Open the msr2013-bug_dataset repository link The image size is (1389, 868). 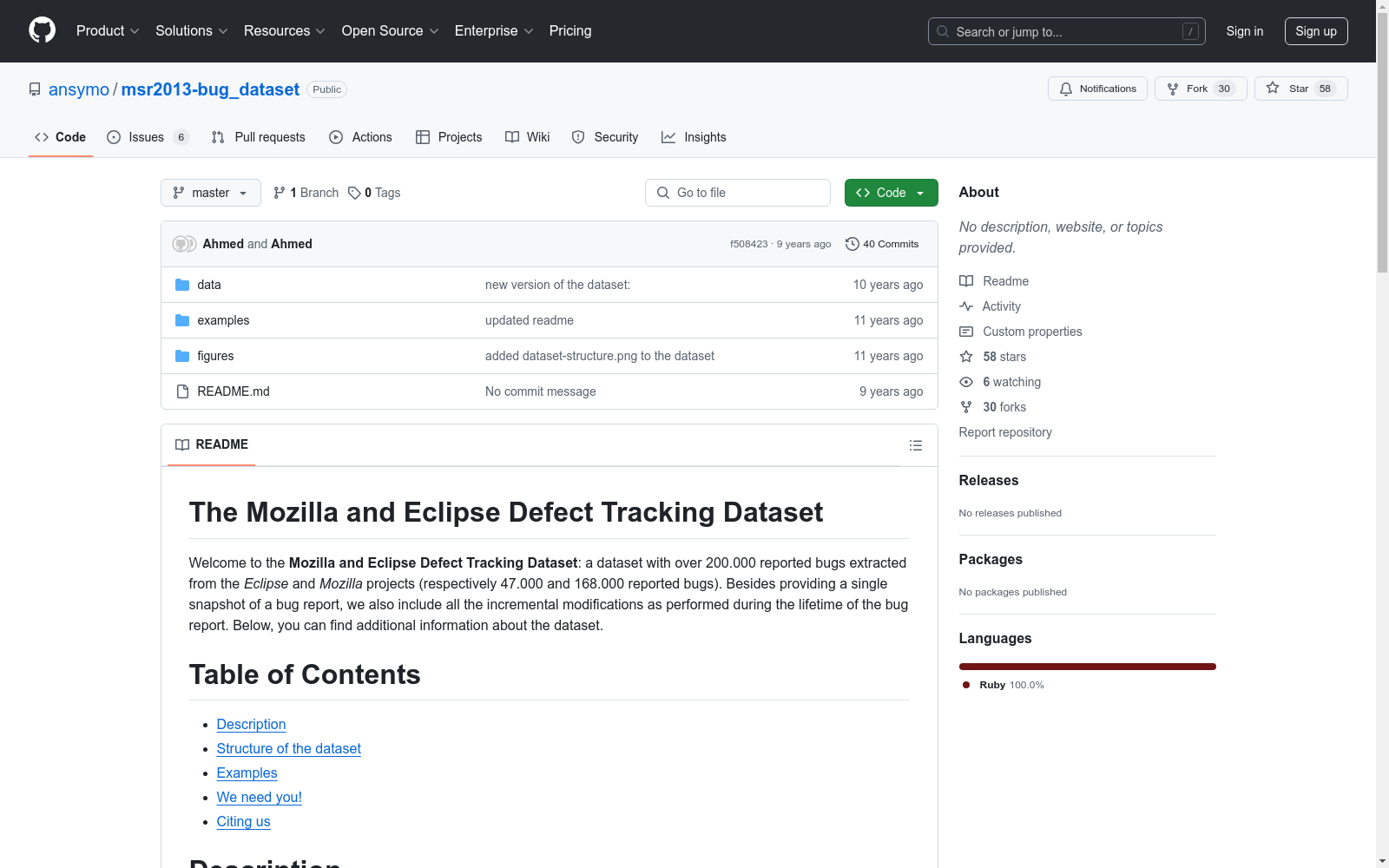tap(210, 89)
